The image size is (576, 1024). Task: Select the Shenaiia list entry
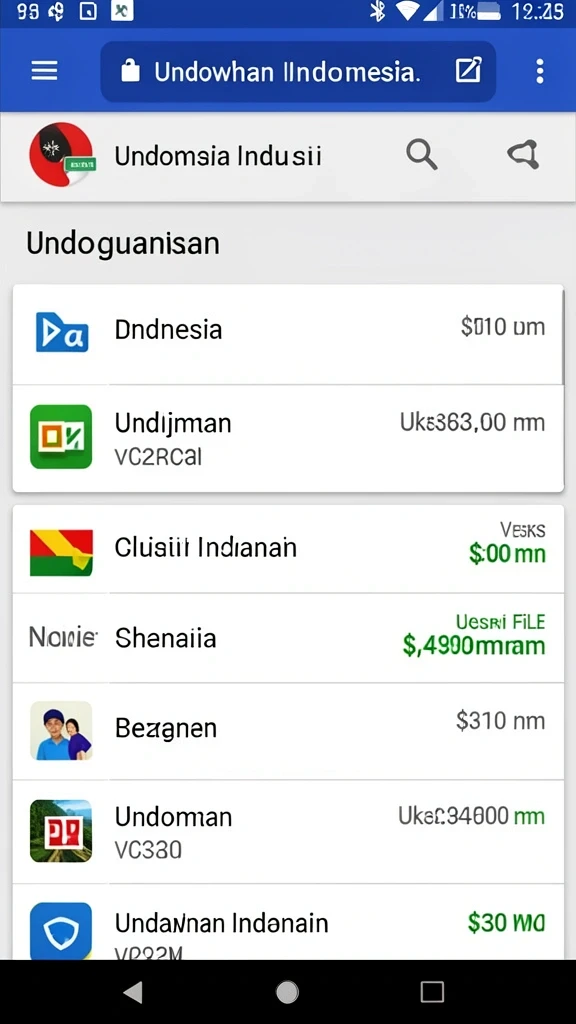click(288, 638)
